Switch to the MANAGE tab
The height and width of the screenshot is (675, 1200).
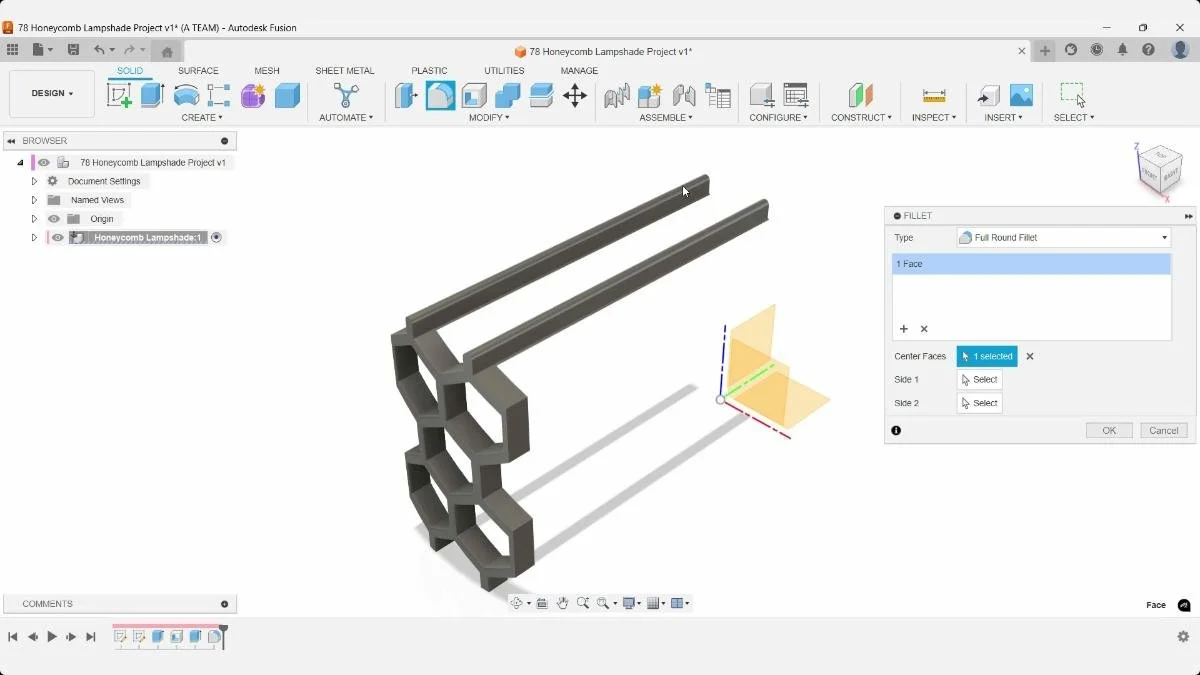579,71
